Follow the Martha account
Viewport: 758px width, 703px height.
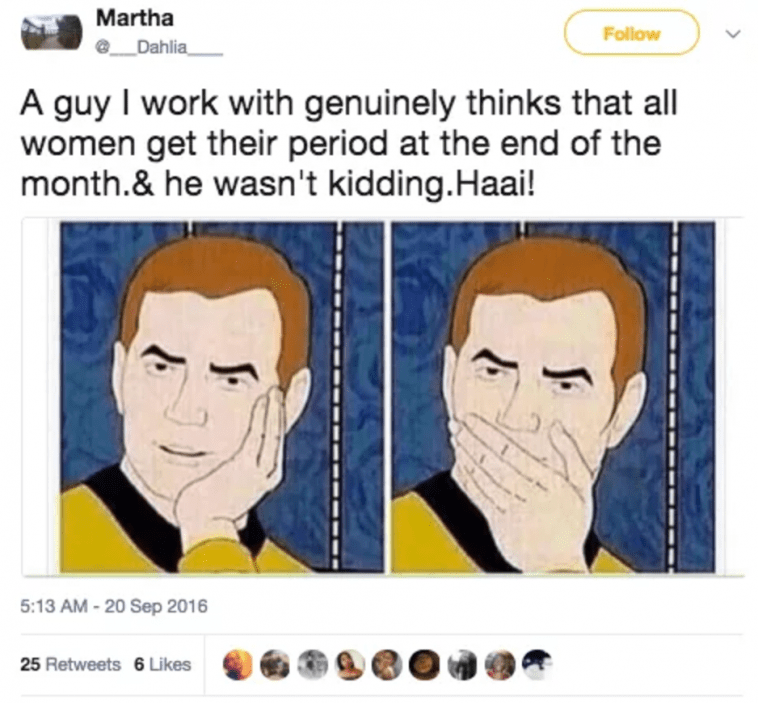click(631, 33)
